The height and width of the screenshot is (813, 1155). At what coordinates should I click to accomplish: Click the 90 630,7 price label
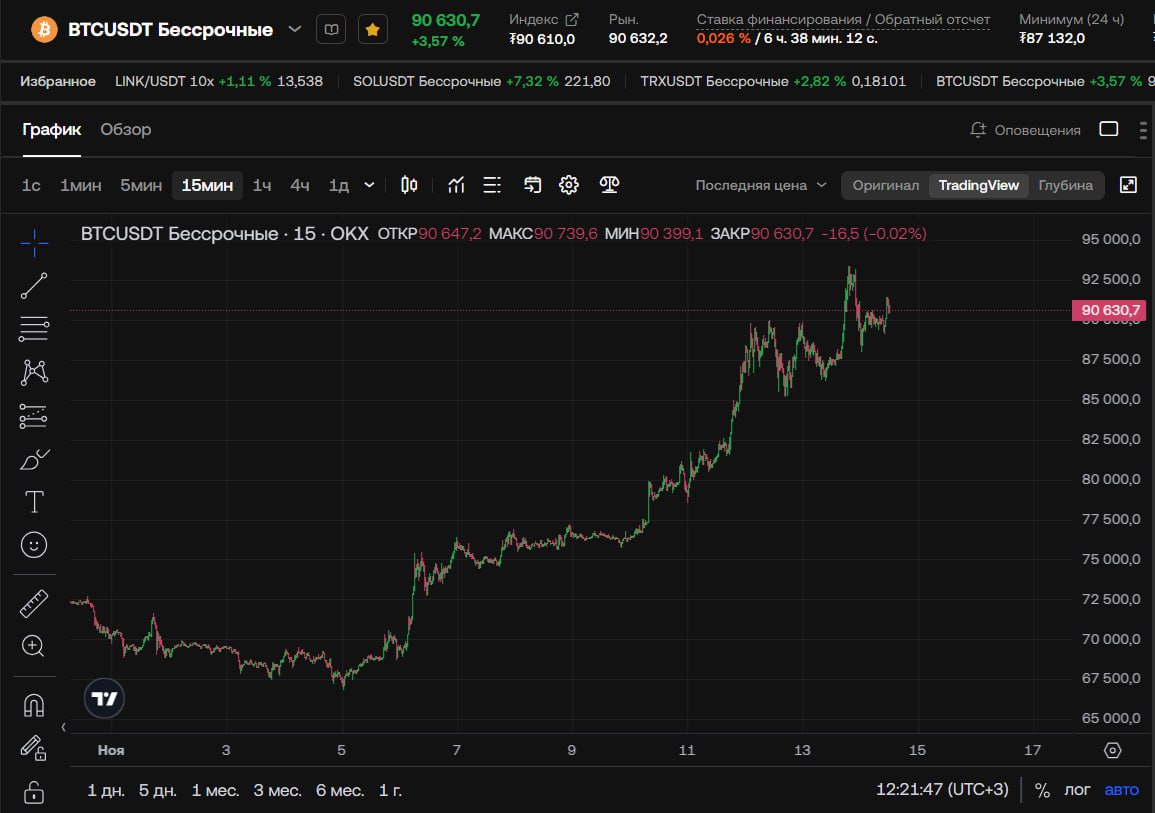pyautogui.click(x=1111, y=310)
